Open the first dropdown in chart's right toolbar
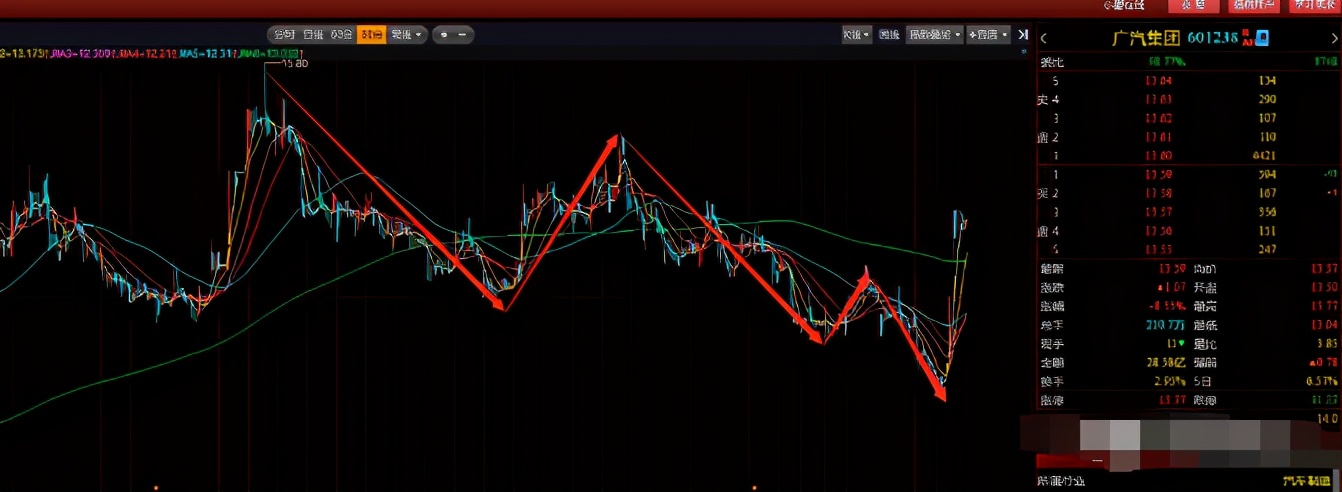 coord(856,34)
